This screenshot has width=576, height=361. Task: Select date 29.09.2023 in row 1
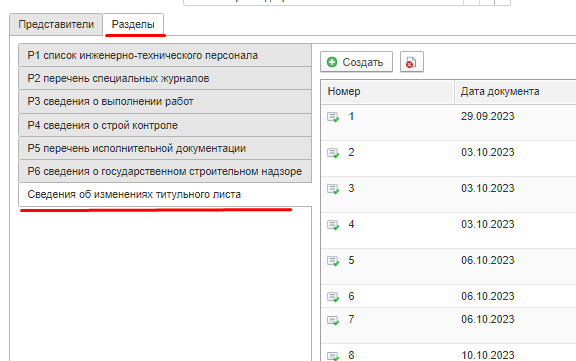click(x=487, y=116)
